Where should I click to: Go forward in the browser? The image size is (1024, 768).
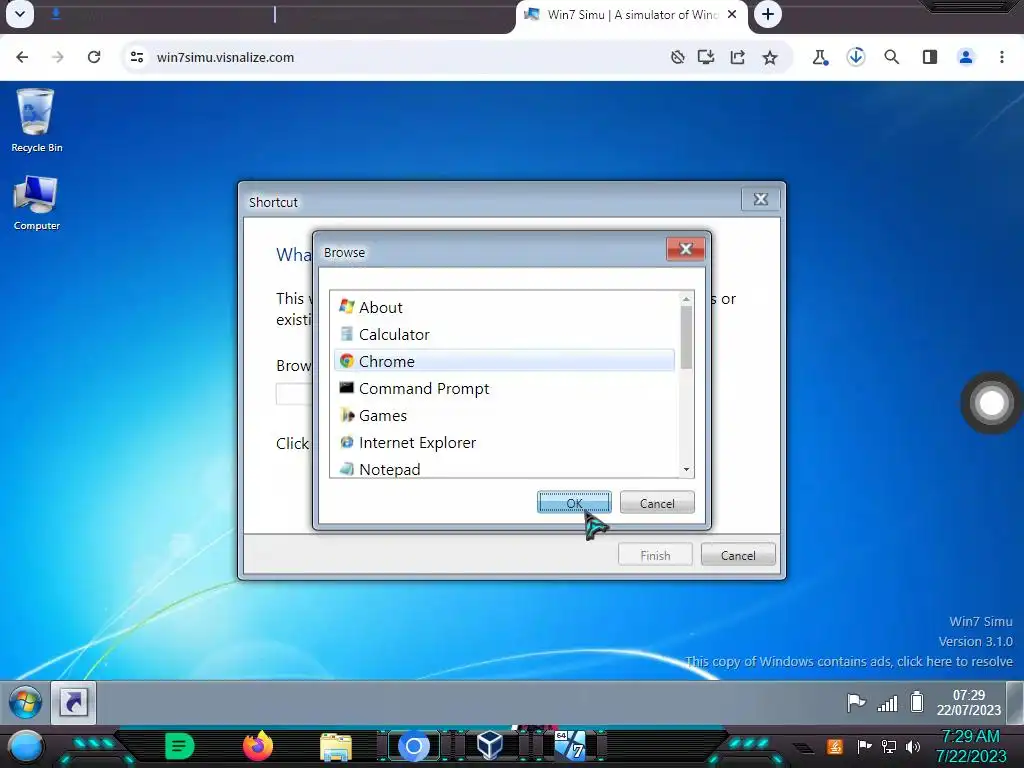coord(57,57)
